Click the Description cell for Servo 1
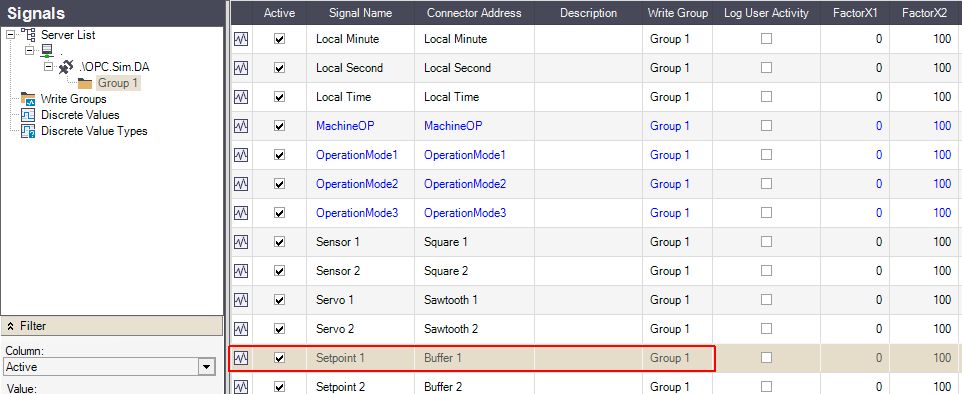The image size is (962, 394). pos(588,300)
